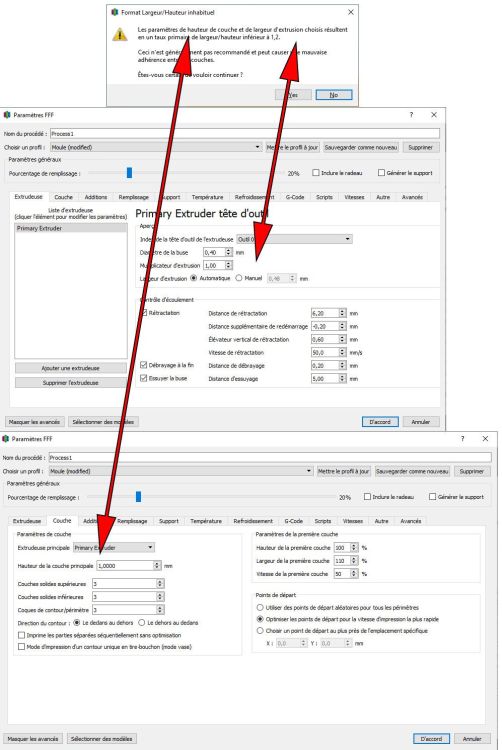Screen dimensions: 502x750
Task: Open the Index de la tête d'outil dropdown
Action: (x=295, y=239)
